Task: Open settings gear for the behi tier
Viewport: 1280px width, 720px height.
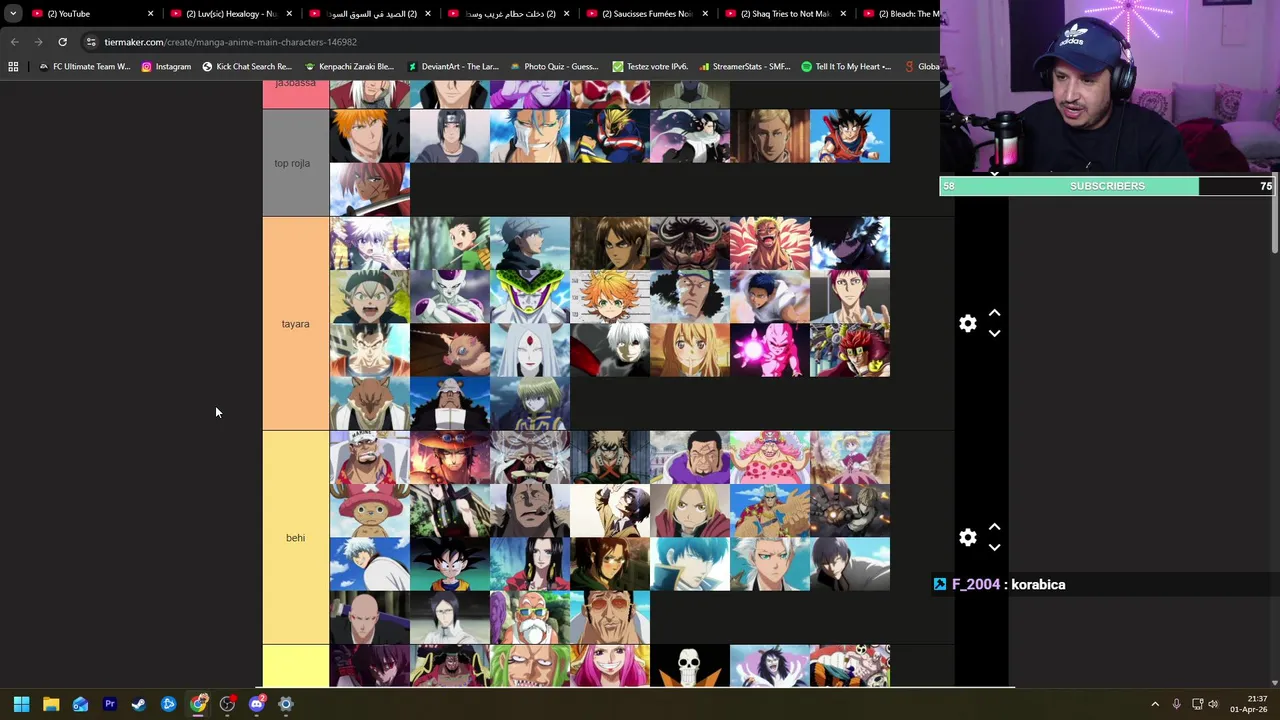Action: pyautogui.click(x=967, y=538)
